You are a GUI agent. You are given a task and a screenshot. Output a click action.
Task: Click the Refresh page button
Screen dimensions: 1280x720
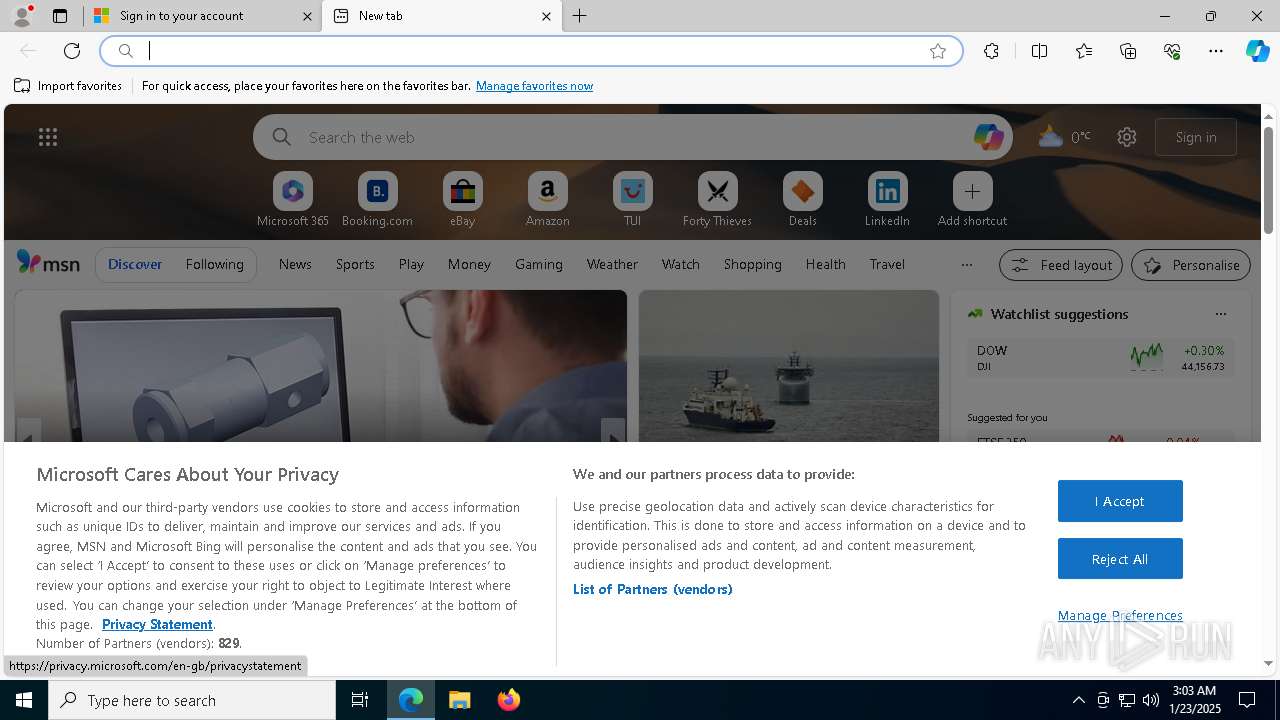pyautogui.click(x=72, y=51)
